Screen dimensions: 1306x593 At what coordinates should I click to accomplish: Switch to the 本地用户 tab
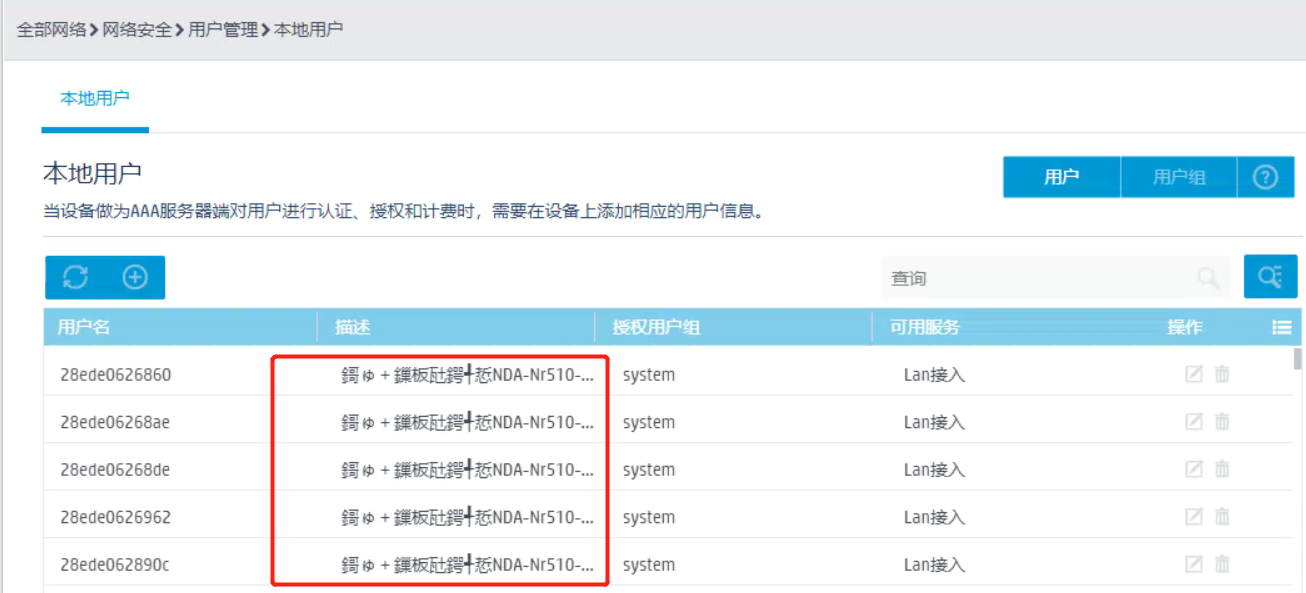pos(95,99)
